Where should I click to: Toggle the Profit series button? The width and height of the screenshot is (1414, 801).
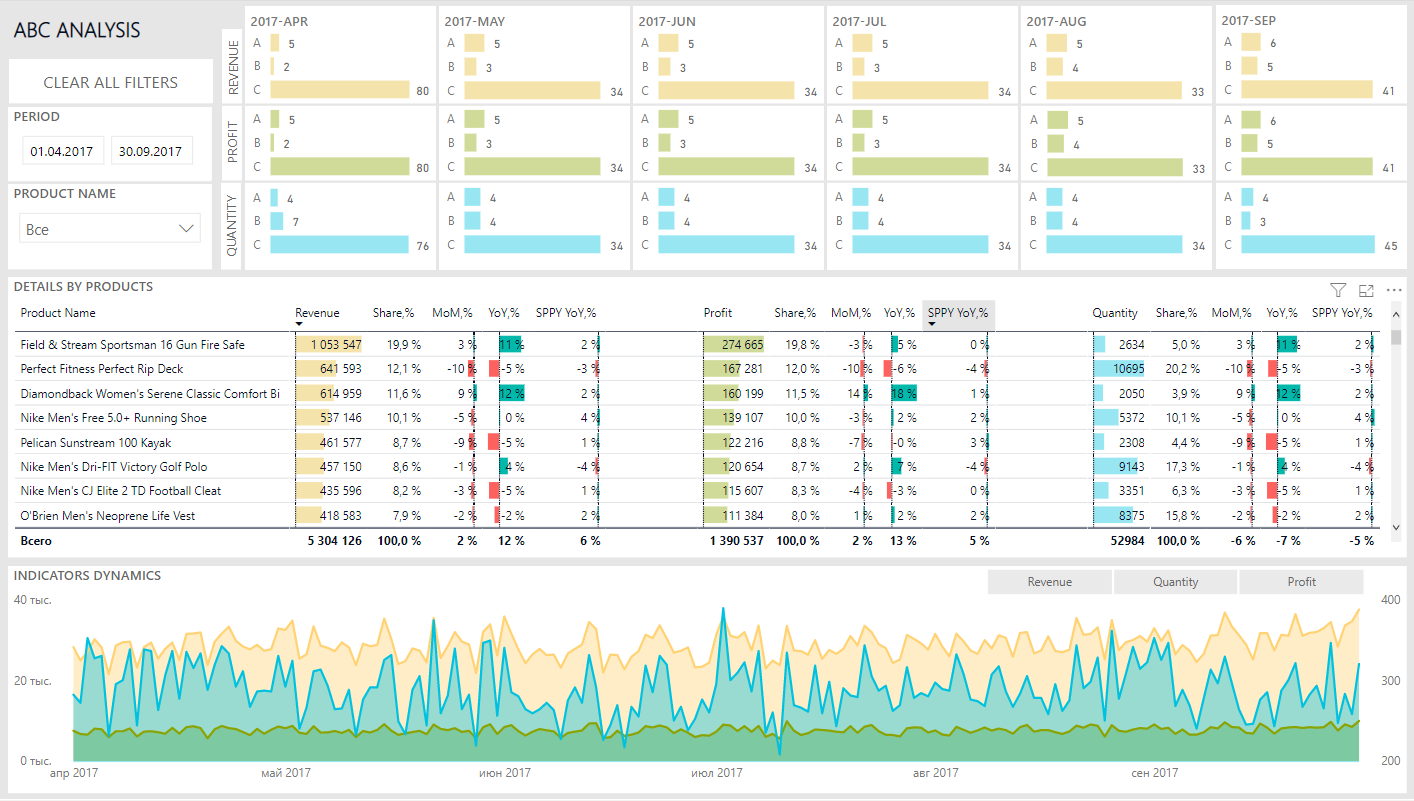[x=1301, y=582]
